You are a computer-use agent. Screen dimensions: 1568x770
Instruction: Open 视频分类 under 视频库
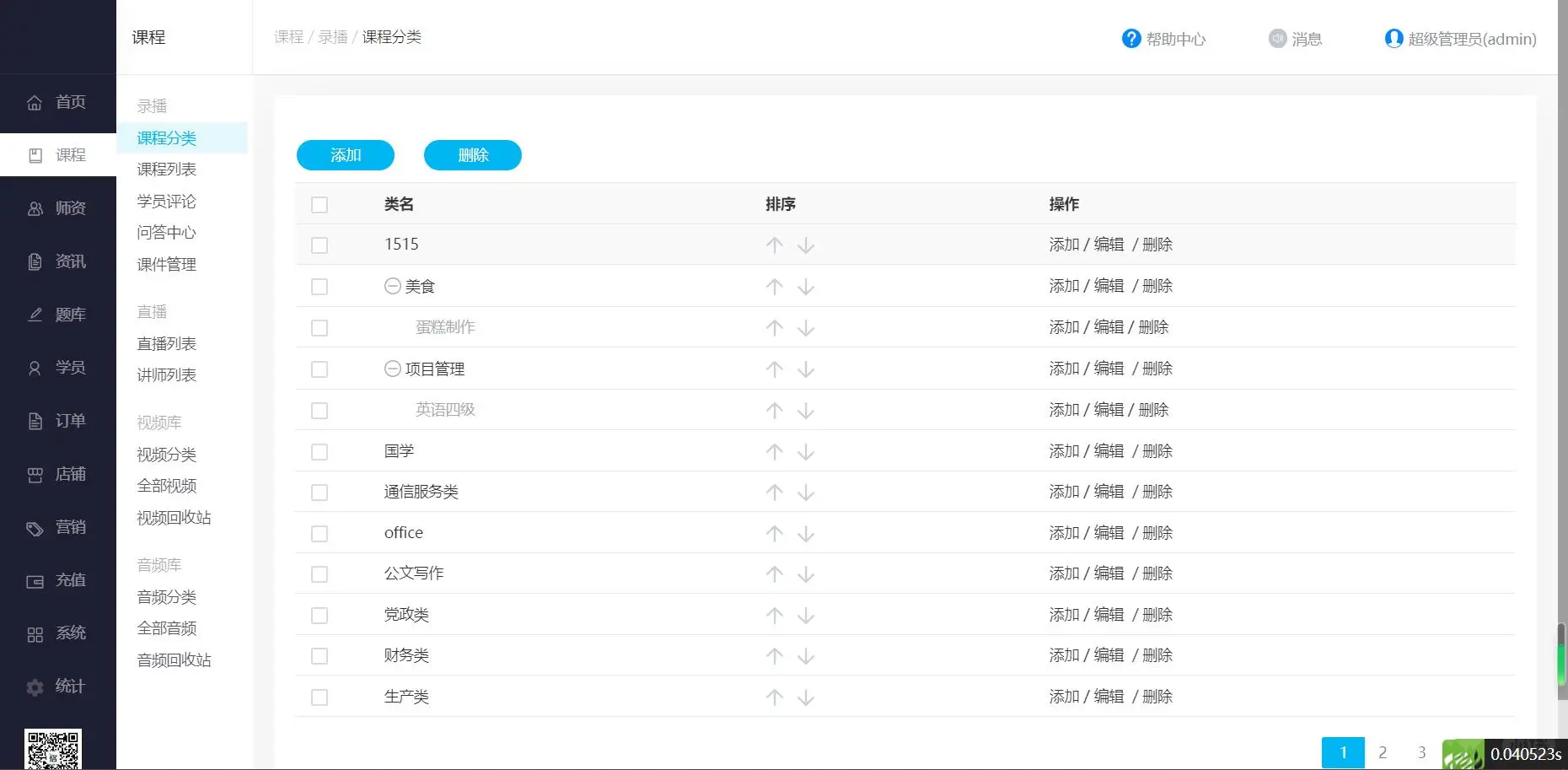(166, 455)
